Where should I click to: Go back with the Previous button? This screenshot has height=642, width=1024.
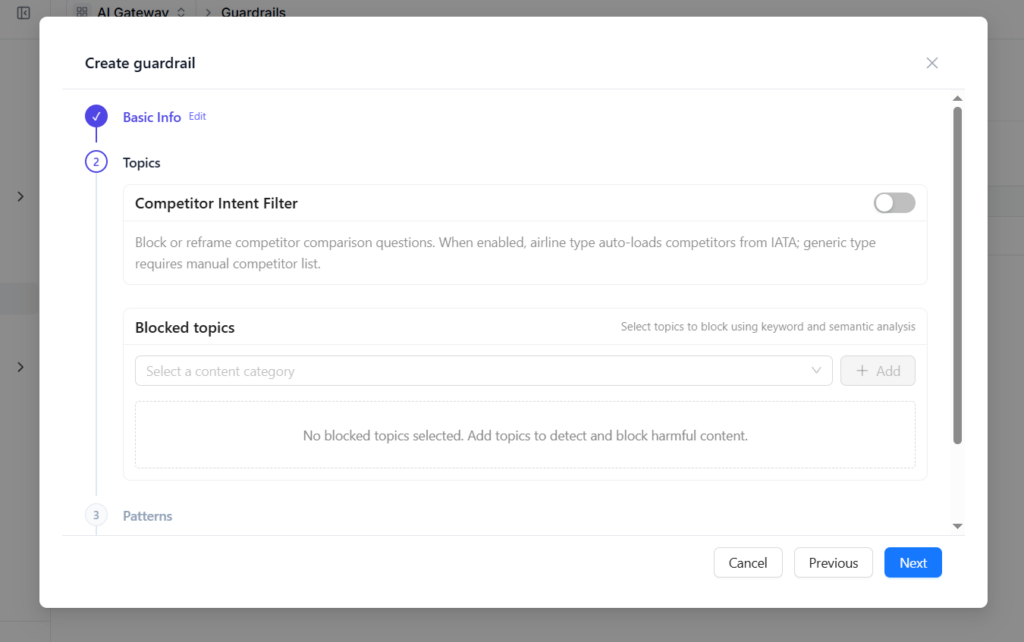pos(833,562)
